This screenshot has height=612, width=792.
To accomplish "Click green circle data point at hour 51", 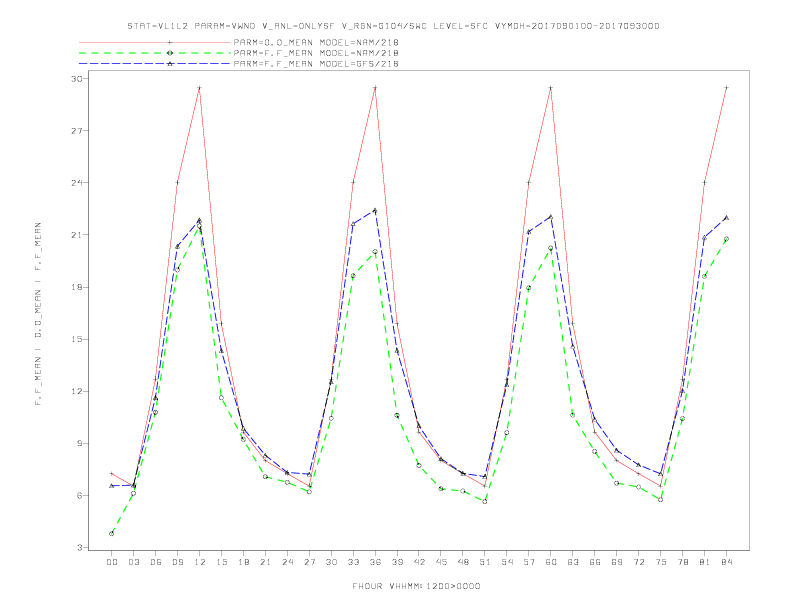I will [x=485, y=501].
